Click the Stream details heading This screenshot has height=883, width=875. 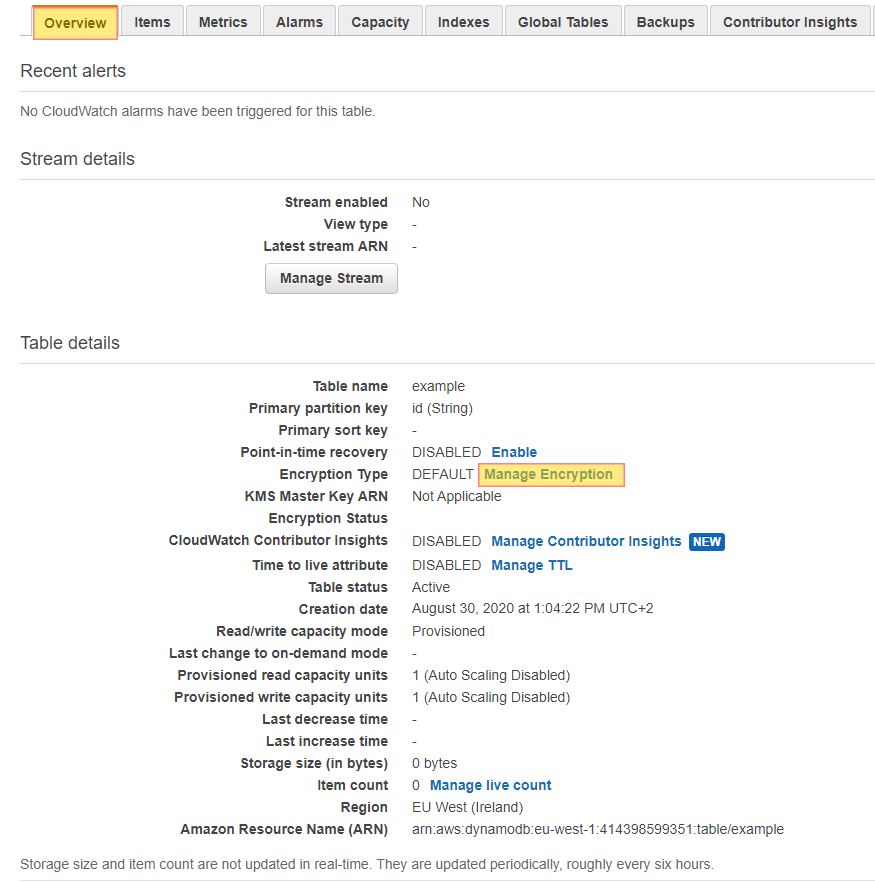pos(77,158)
